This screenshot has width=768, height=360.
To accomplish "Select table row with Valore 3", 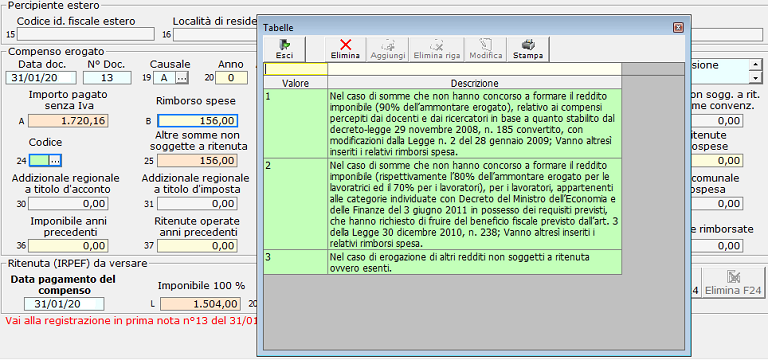I will coord(443,262).
